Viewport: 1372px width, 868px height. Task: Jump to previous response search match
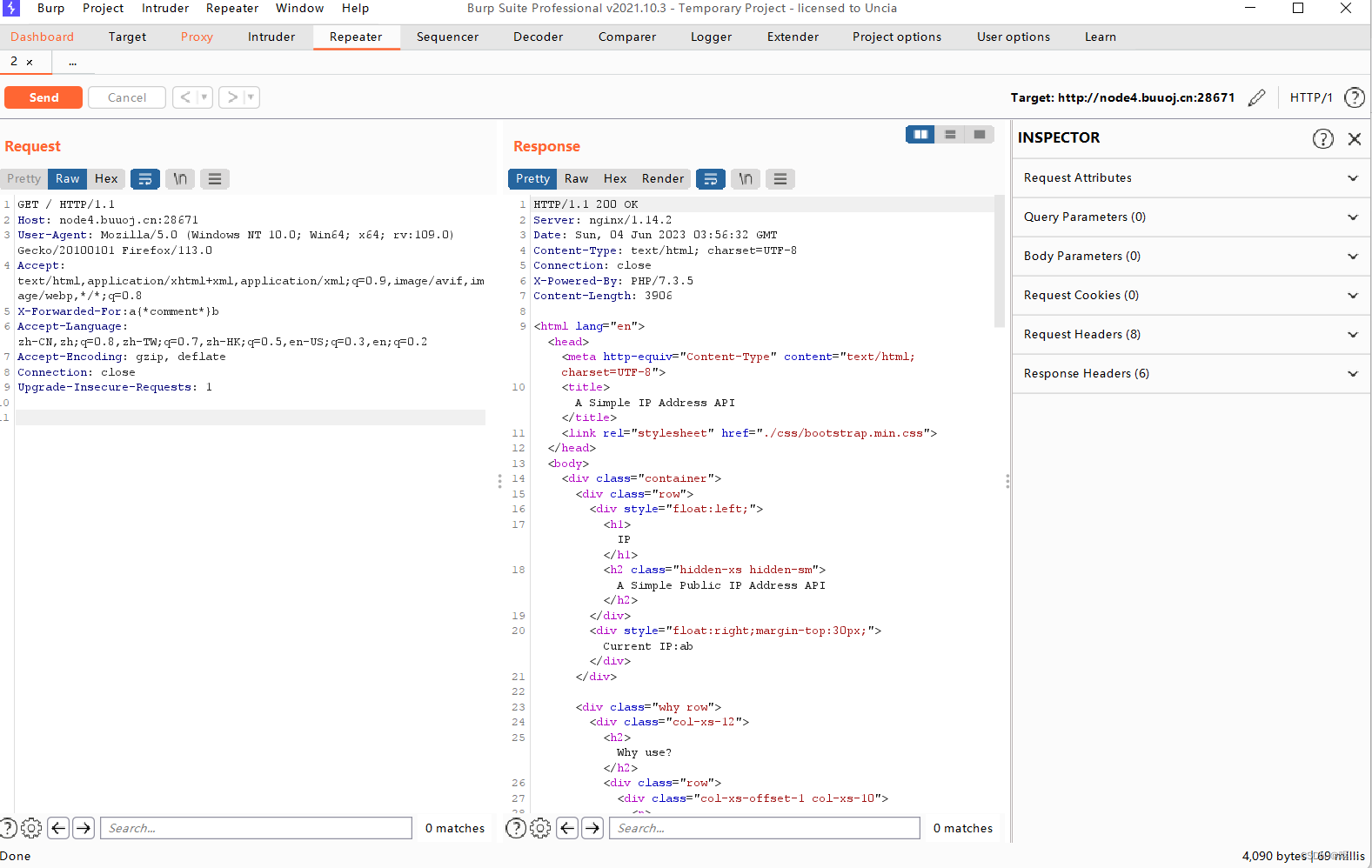567,828
